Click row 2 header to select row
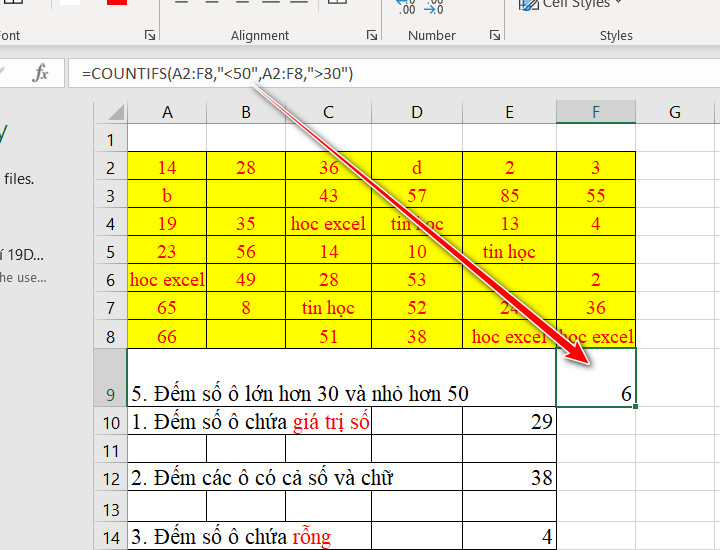720x550 pixels. coord(110,167)
